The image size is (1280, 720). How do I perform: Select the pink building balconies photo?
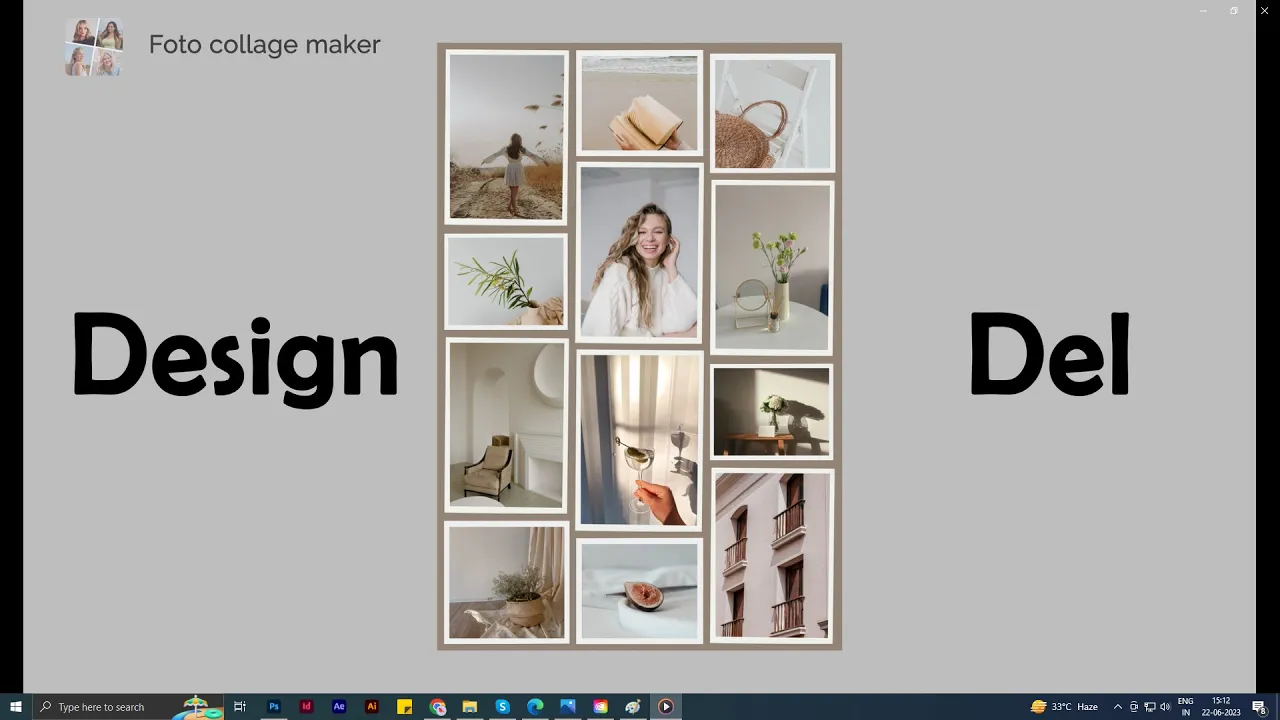pos(772,555)
